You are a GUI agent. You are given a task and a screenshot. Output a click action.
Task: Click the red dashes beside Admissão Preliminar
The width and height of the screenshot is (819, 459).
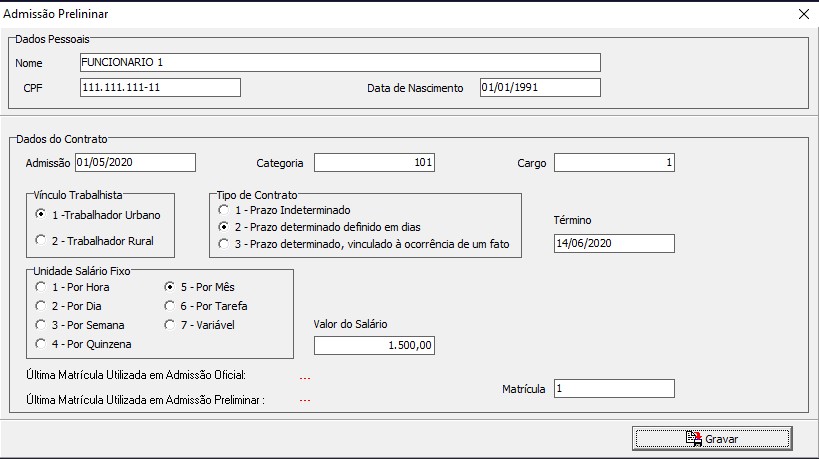pos(305,401)
